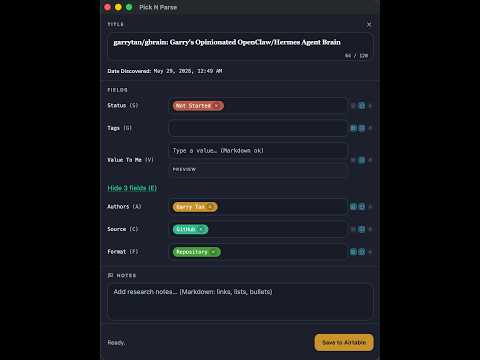Screen dimensions: 480x360
Task: Collapse extra fields via Hide 3 fields link
Action: 132,188
